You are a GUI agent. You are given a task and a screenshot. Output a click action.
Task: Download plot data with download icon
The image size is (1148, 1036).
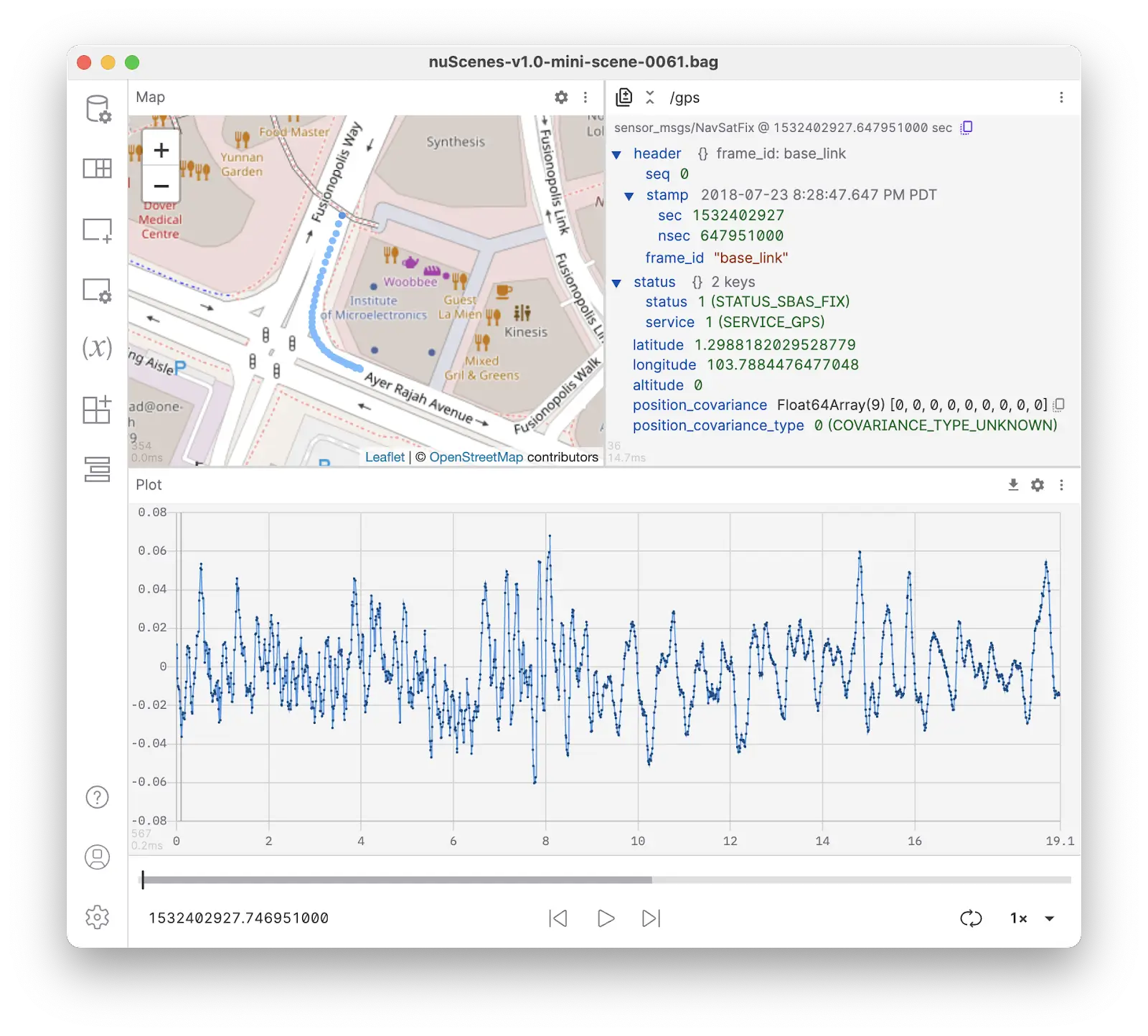[x=1013, y=485]
